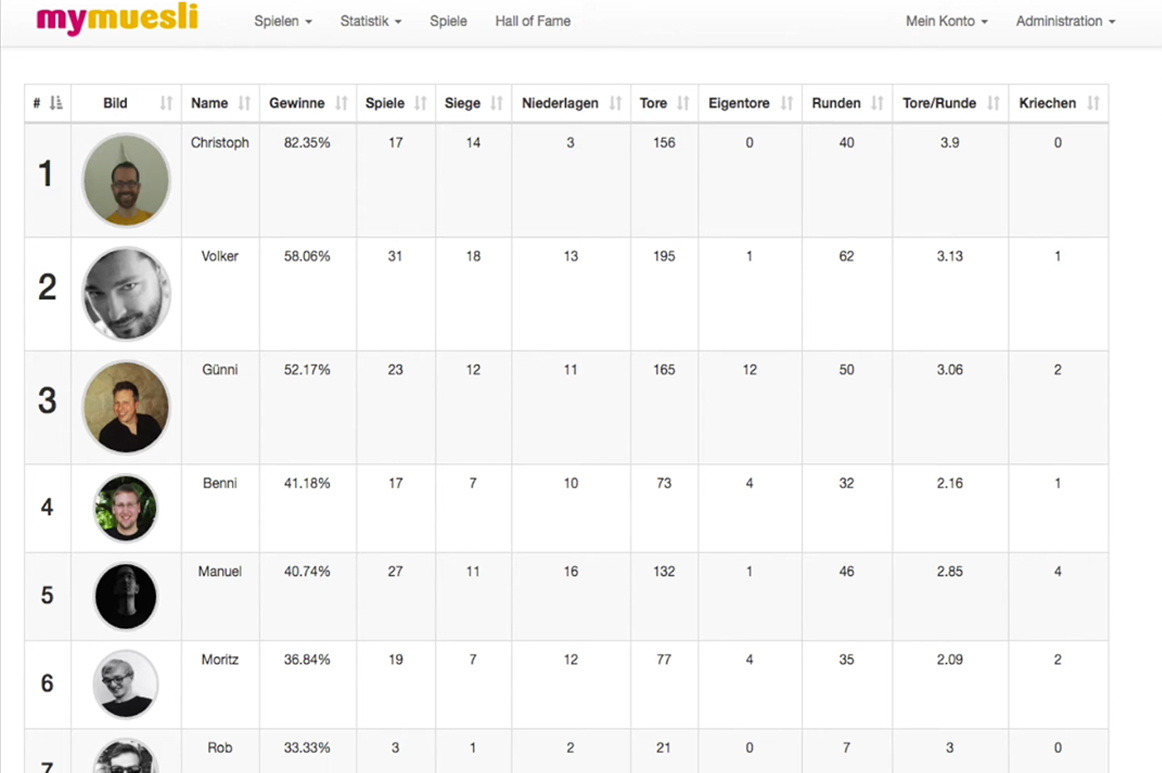This screenshot has height=773, width=1162.
Task: Click Christoph's profile picture
Action: [126, 180]
